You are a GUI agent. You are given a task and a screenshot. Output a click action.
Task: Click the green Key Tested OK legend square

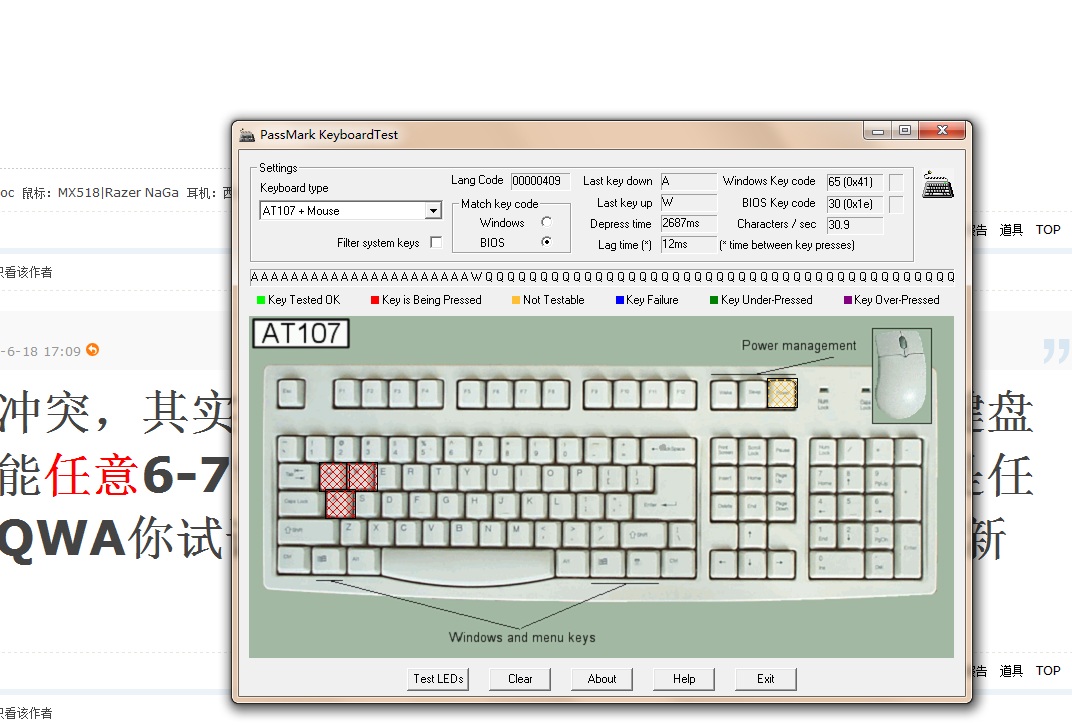(x=260, y=300)
